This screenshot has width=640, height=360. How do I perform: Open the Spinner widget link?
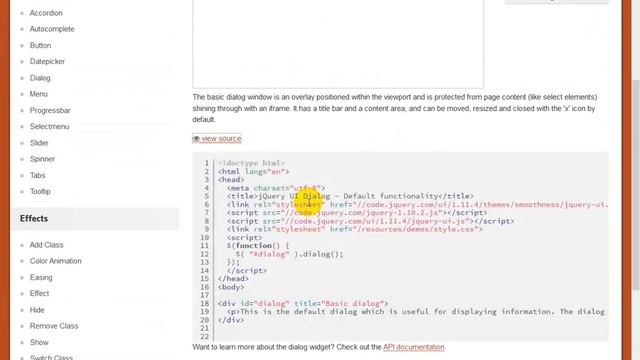pos(42,159)
